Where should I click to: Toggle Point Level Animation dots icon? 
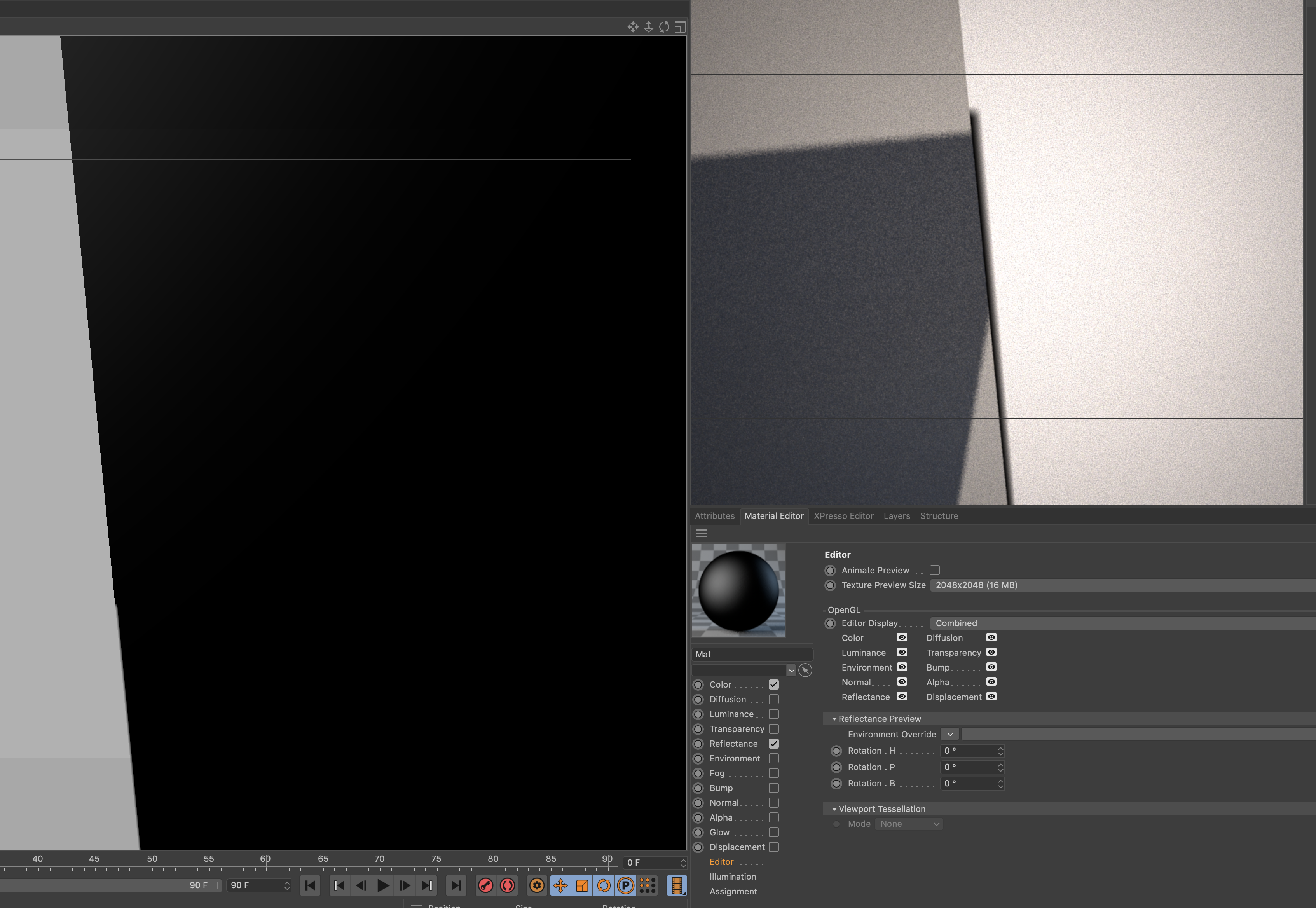click(x=647, y=885)
